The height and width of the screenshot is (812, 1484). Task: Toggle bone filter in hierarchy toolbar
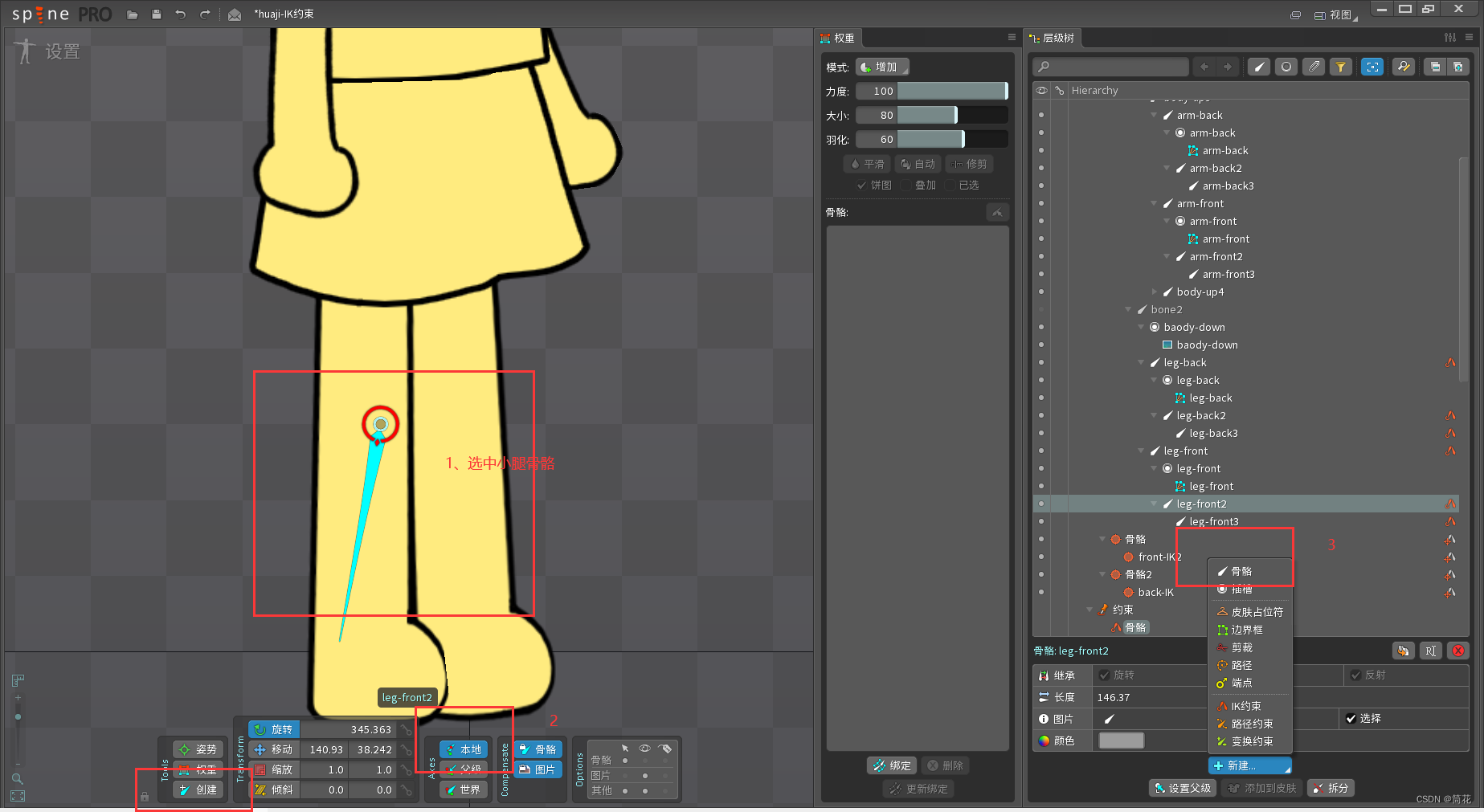tap(1259, 67)
